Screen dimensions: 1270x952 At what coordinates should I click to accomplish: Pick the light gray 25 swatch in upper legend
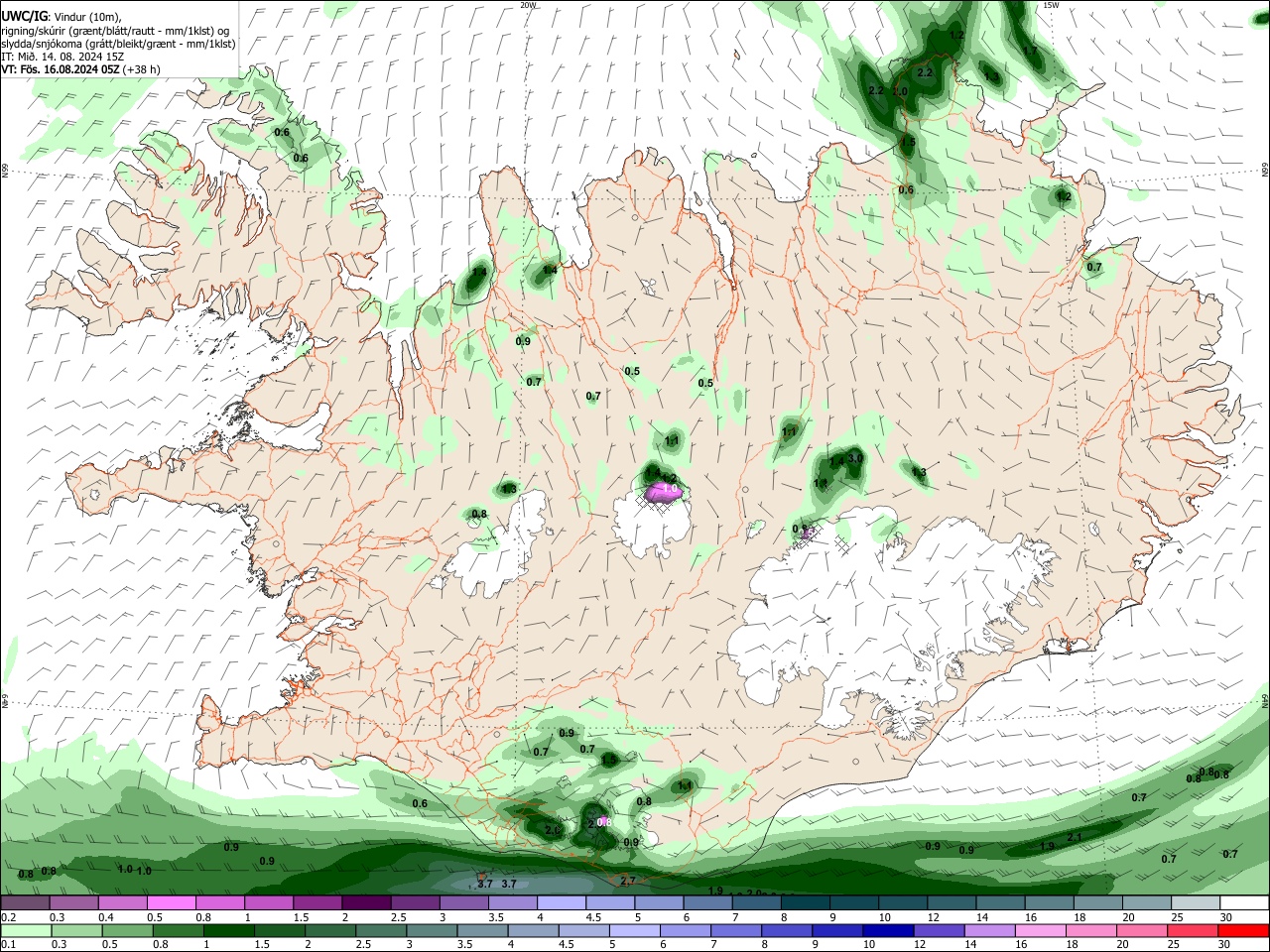pyautogui.click(x=1196, y=902)
